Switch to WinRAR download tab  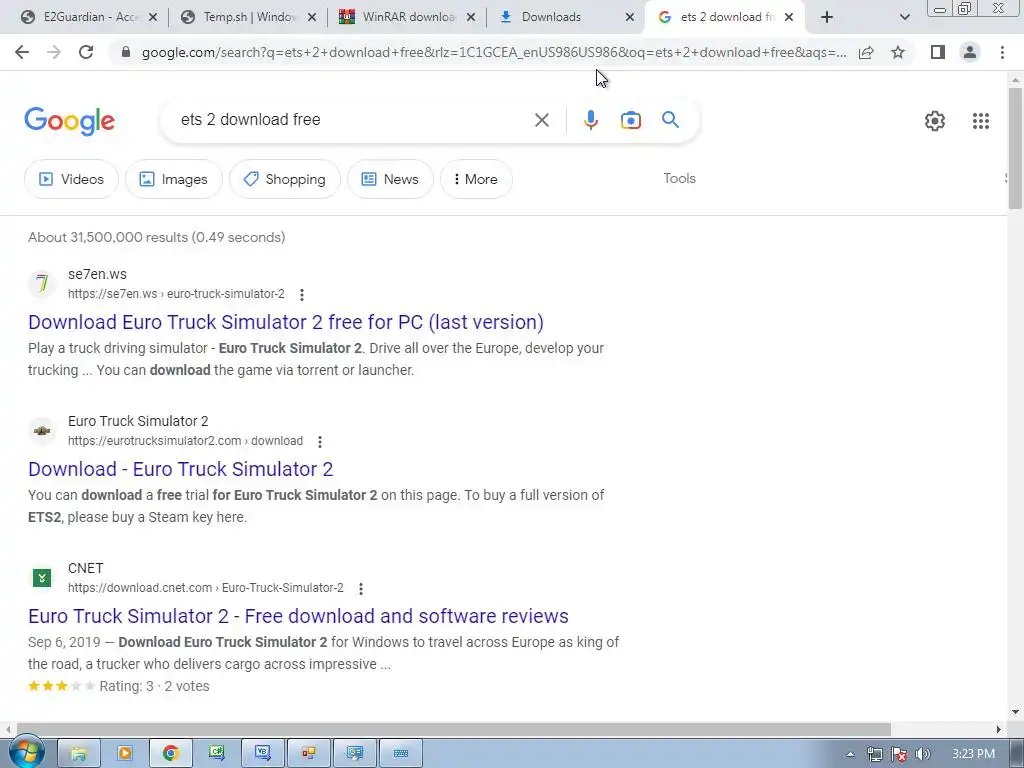405,17
